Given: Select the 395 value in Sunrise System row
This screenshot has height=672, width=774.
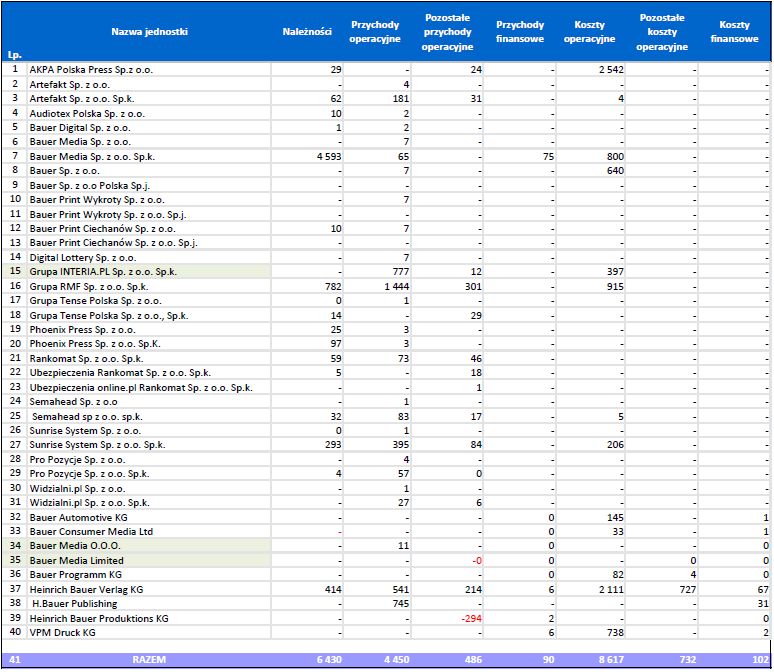Looking at the screenshot, I should coord(401,445).
